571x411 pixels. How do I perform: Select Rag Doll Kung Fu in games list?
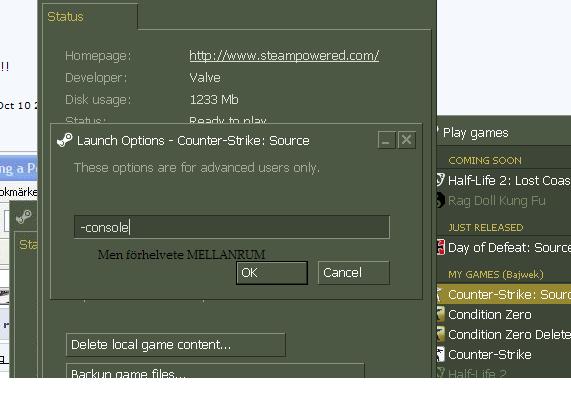click(x=497, y=201)
